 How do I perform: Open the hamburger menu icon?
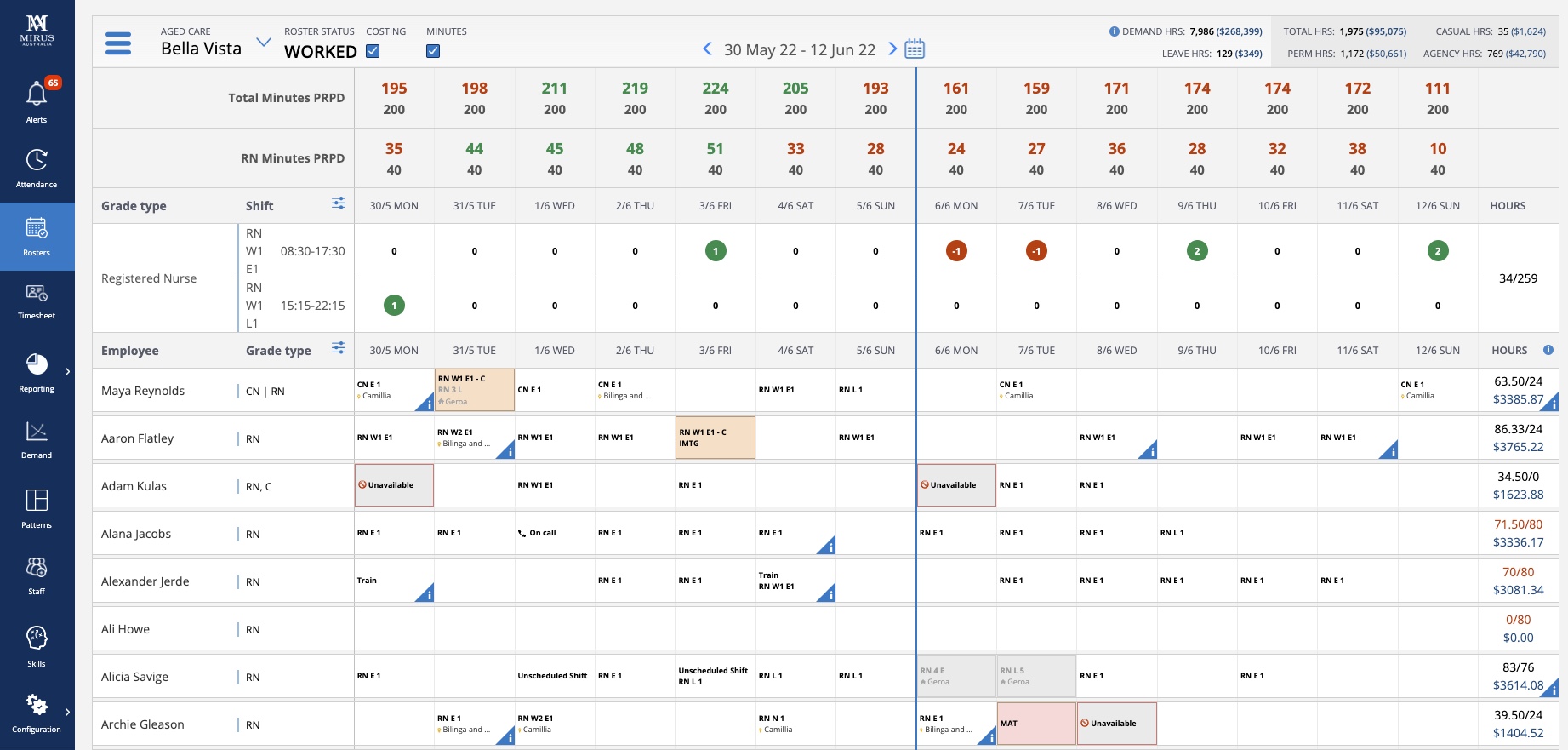pyautogui.click(x=118, y=43)
